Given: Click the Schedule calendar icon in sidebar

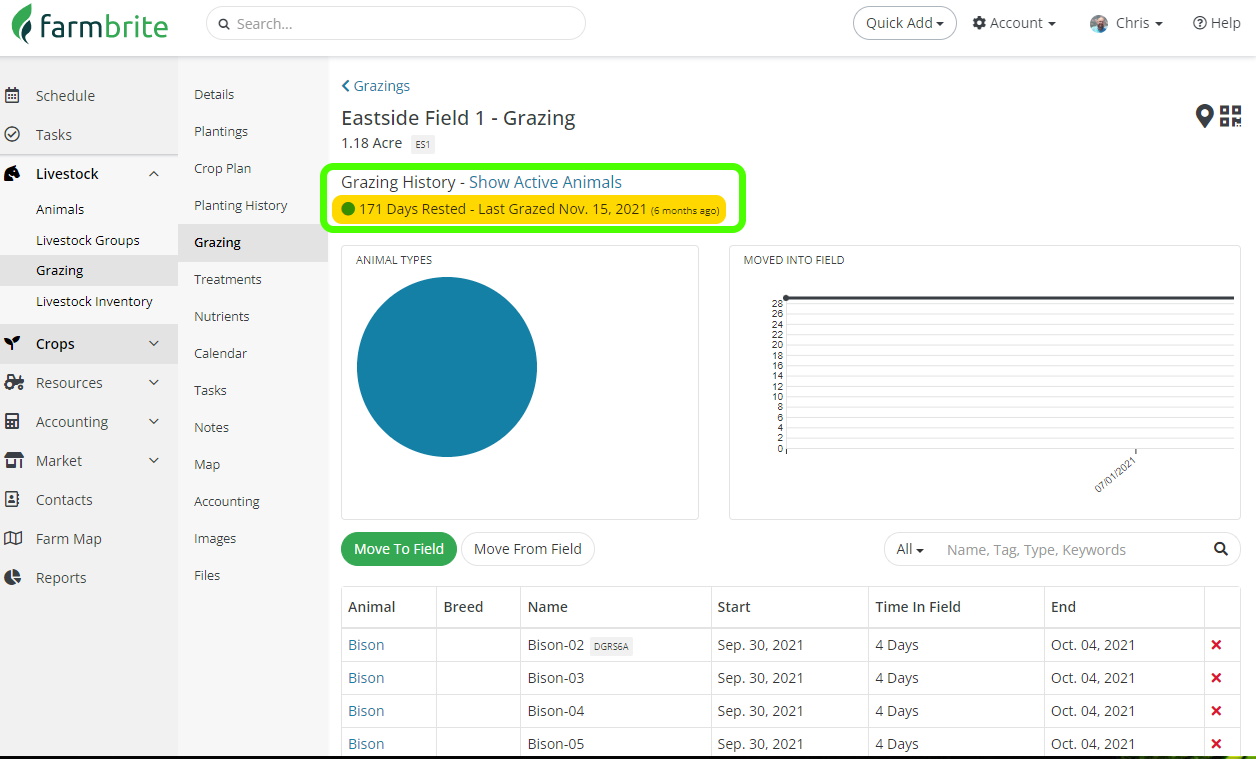Looking at the screenshot, I should pyautogui.click(x=12, y=96).
